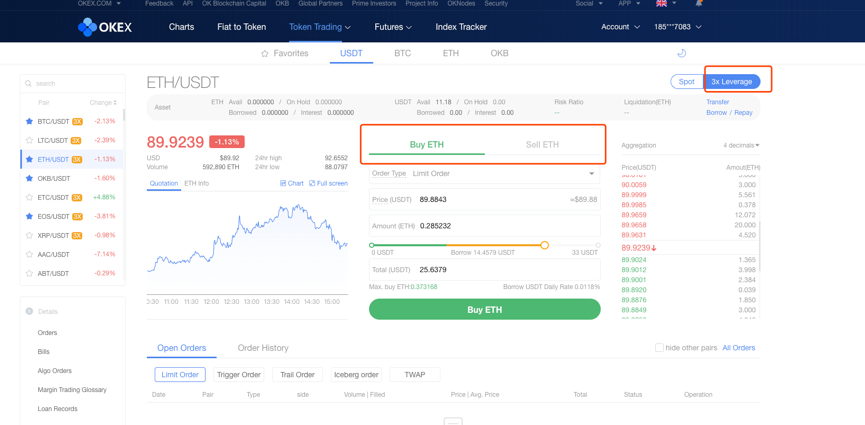Screen dimensions: 865x425
Task: Open the Social dropdown
Action: point(589,3)
